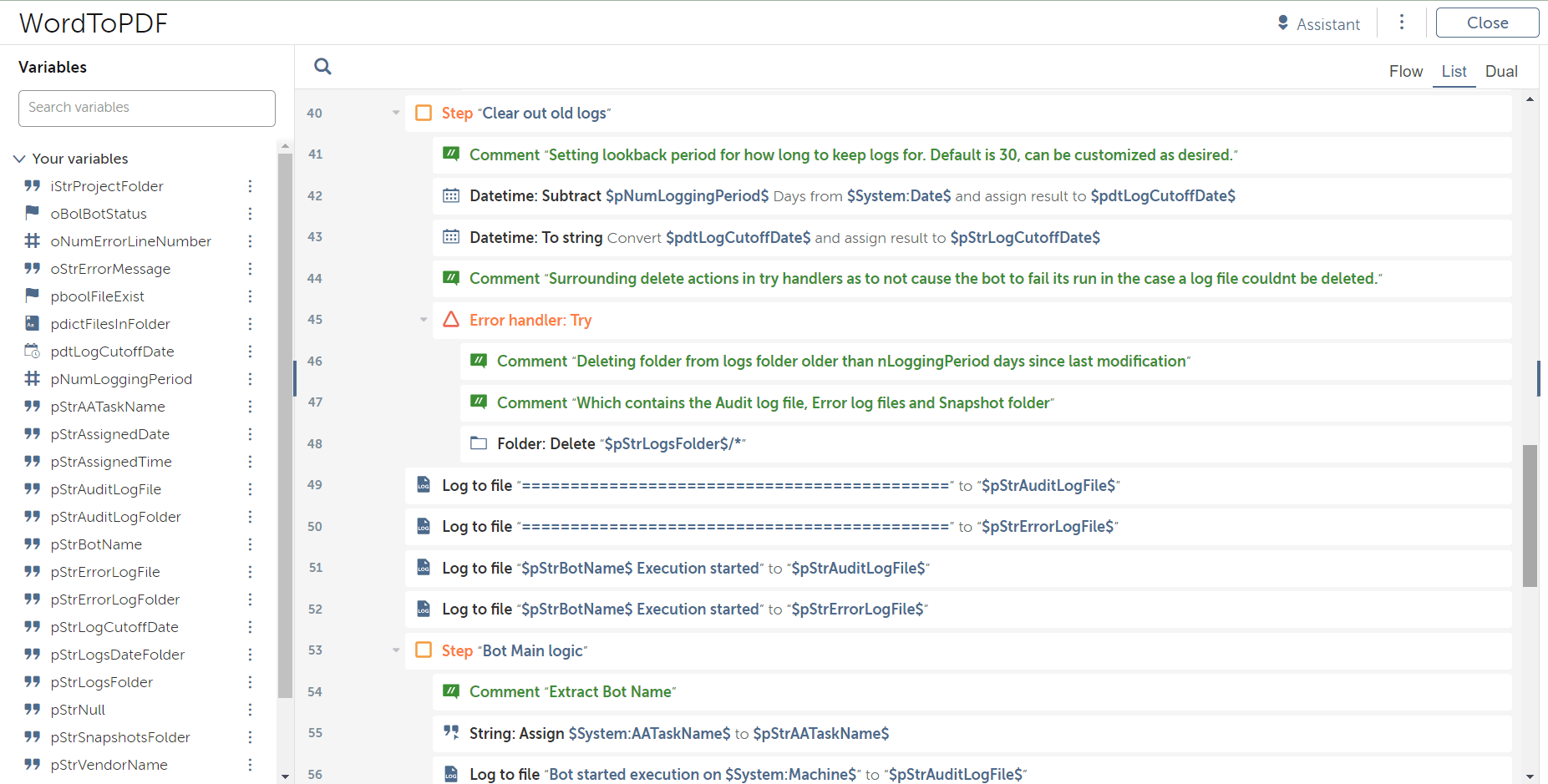Click the action list vertical scrollbar thumb
The width and height of the screenshot is (1548, 784).
(1530, 516)
